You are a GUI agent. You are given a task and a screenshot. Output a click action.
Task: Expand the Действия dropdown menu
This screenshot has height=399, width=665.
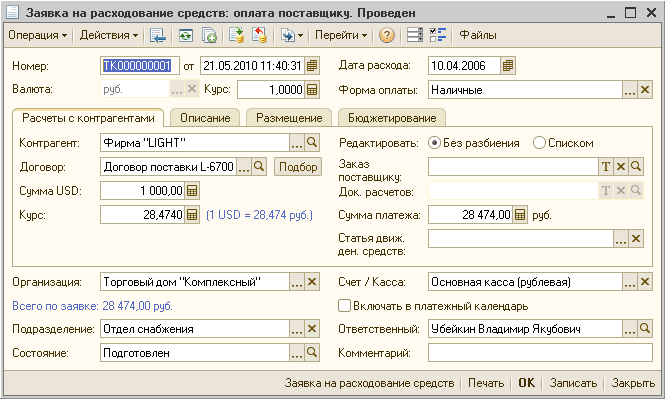109,35
